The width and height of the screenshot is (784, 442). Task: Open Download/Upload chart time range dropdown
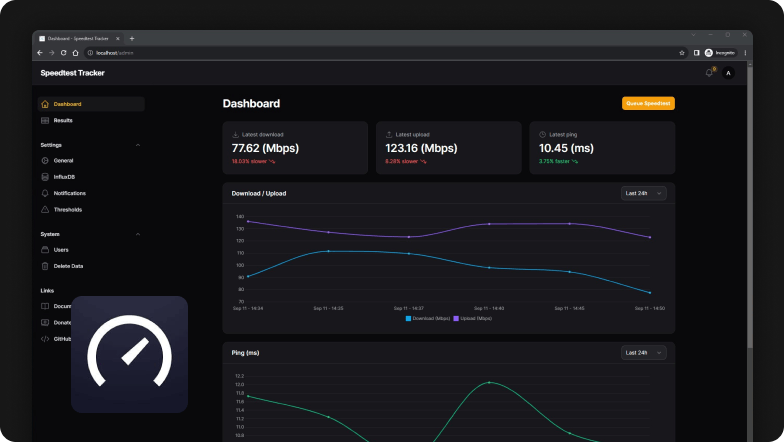tap(644, 193)
